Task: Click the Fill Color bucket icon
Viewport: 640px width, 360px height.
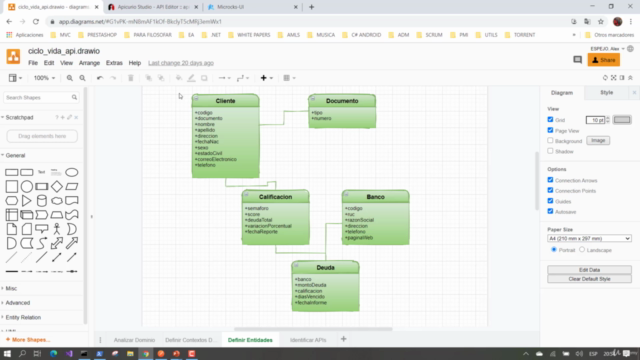Action: click(179, 78)
